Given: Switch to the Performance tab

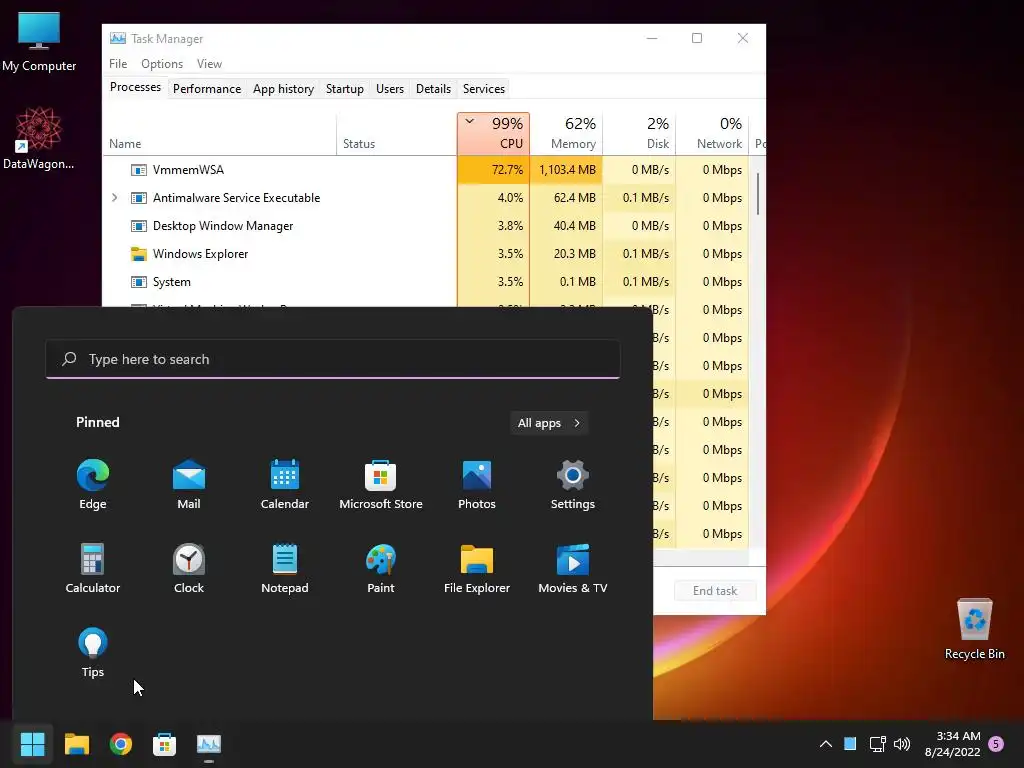Looking at the screenshot, I should click(207, 89).
